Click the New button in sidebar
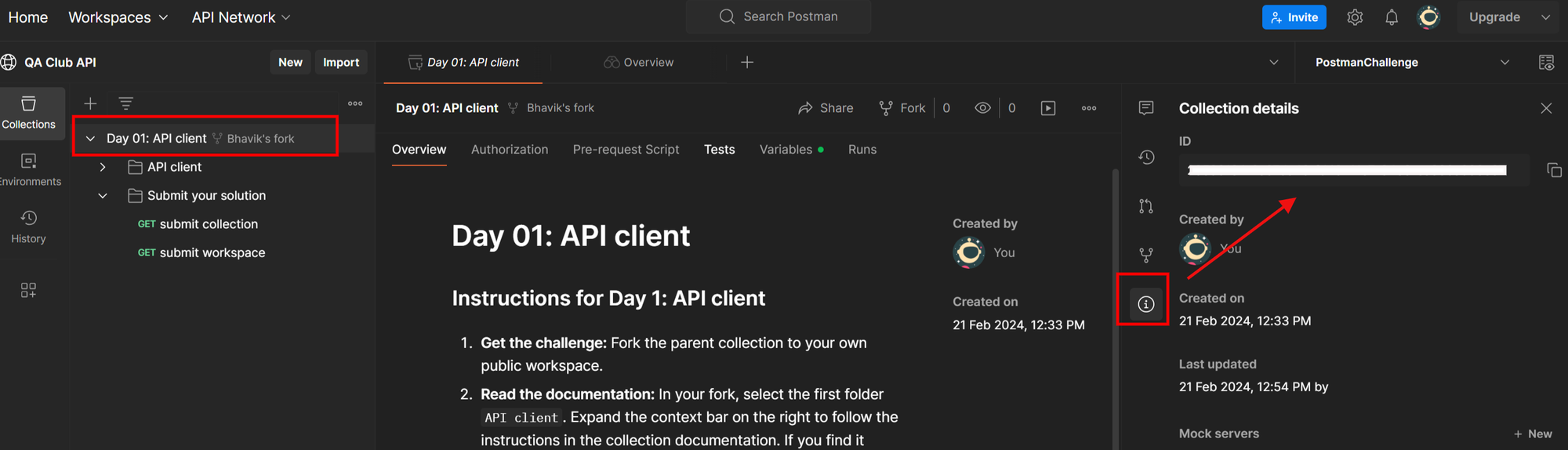The image size is (1568, 450). coord(290,63)
